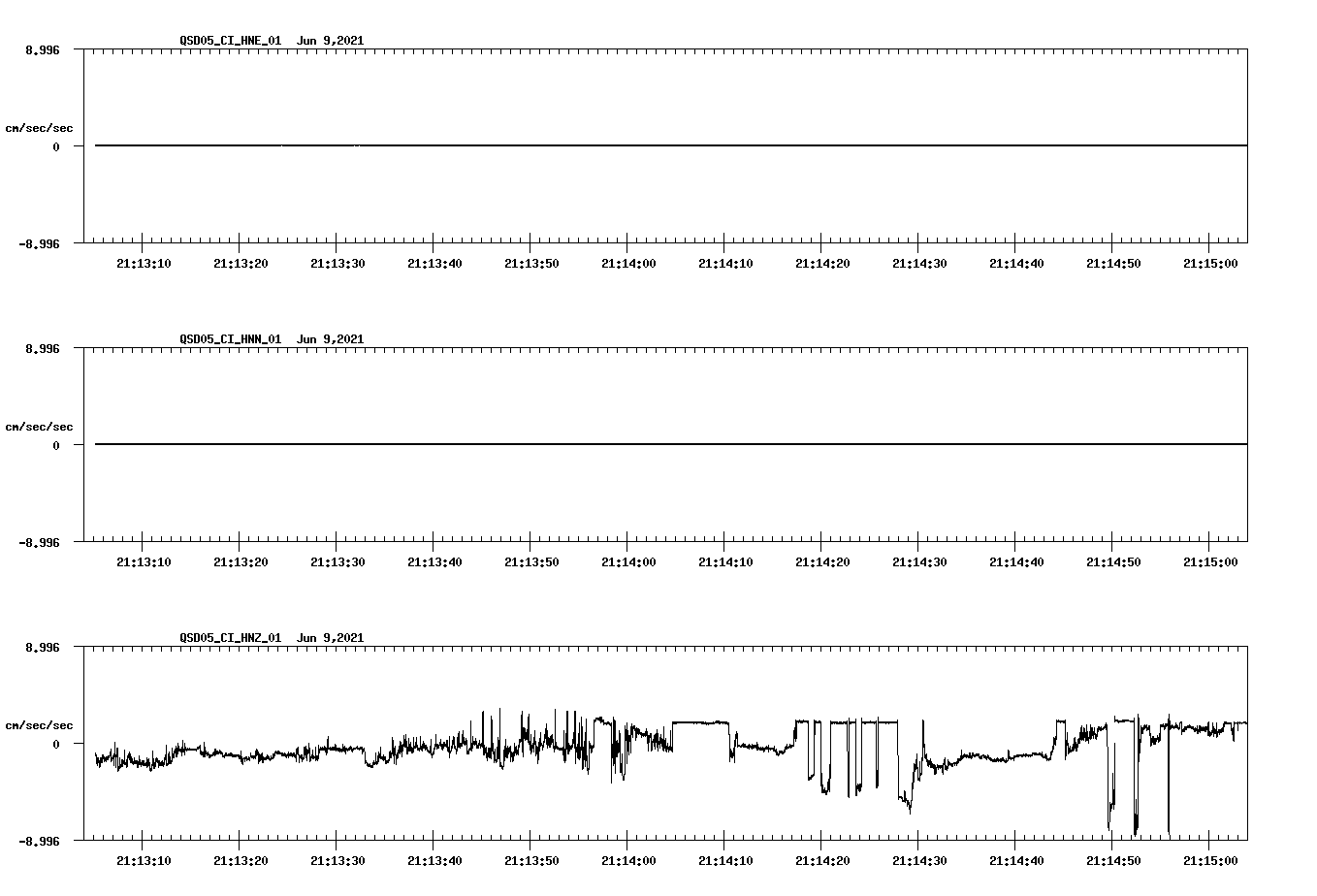
Task: Click the flat zero trace in the HNE plot
Action: tap(671, 145)
